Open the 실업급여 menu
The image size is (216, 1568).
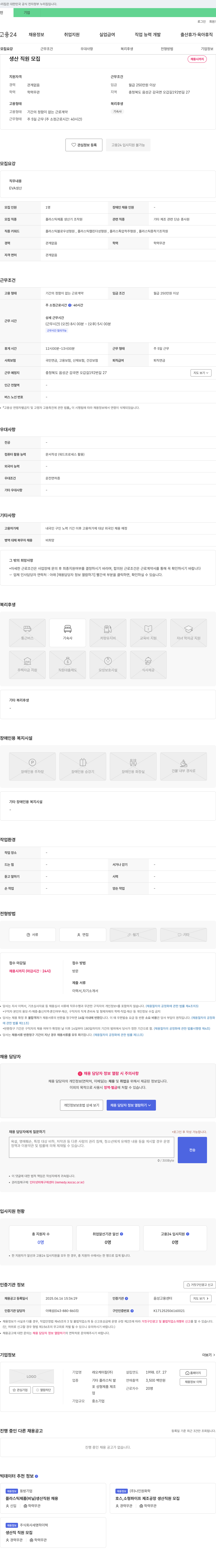coord(107,35)
